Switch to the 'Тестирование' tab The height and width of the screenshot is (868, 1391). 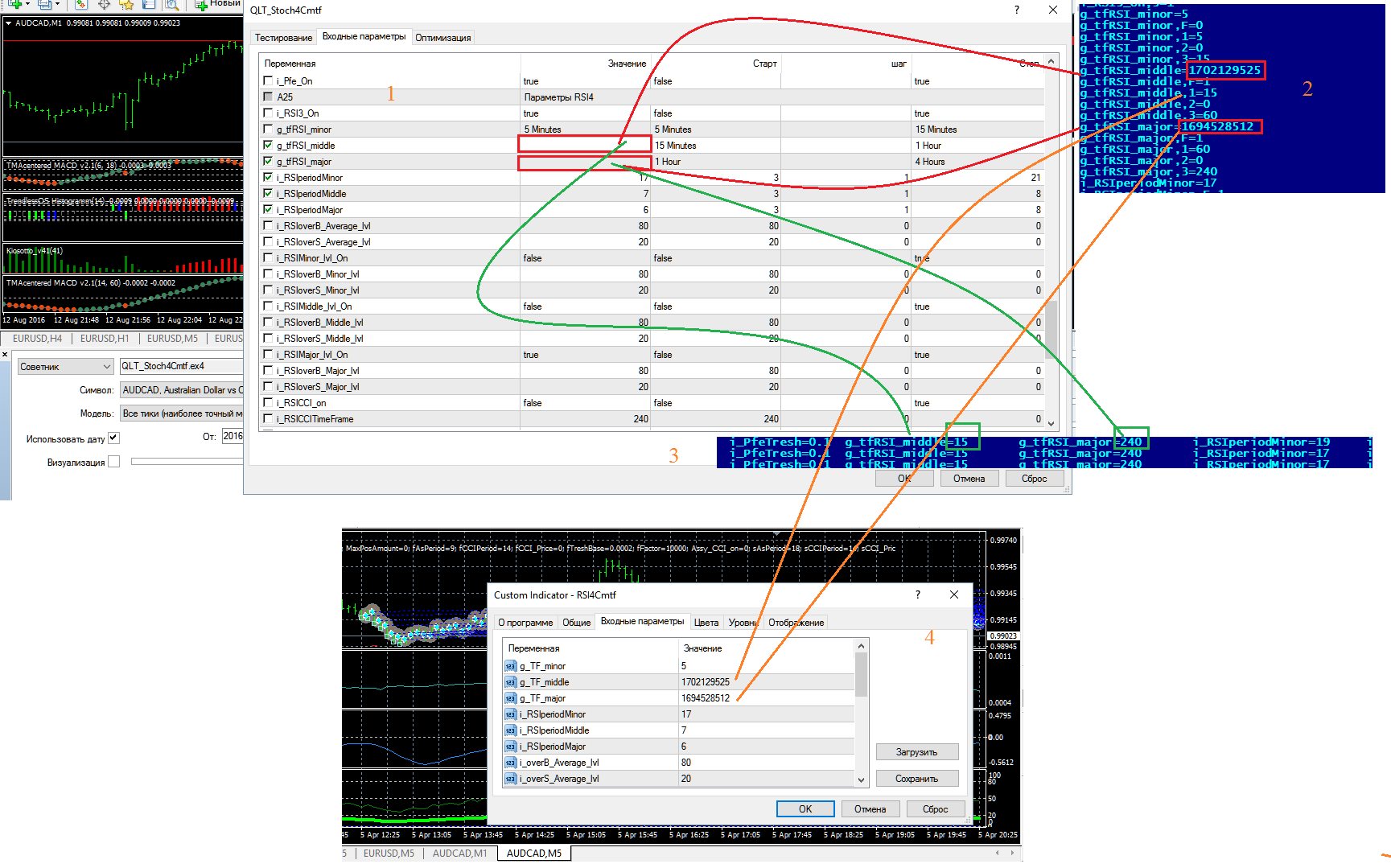point(283,38)
